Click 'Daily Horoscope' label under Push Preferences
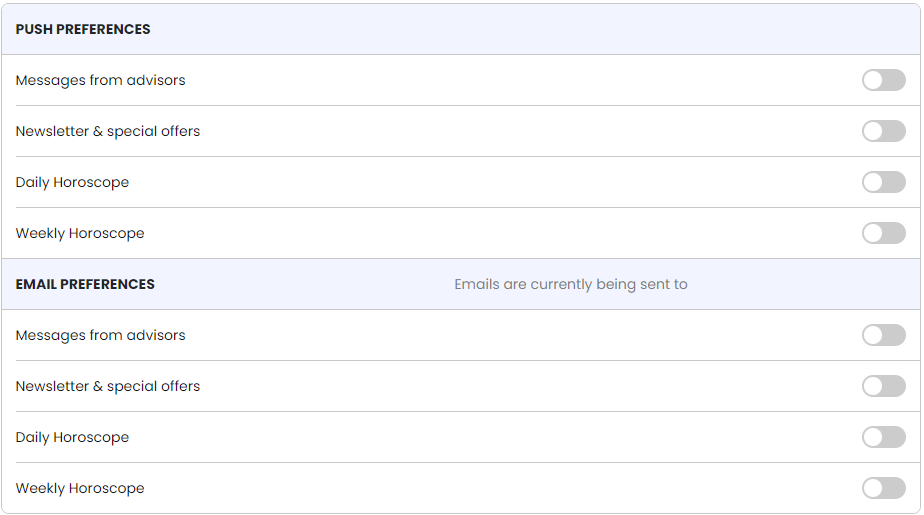 (72, 182)
